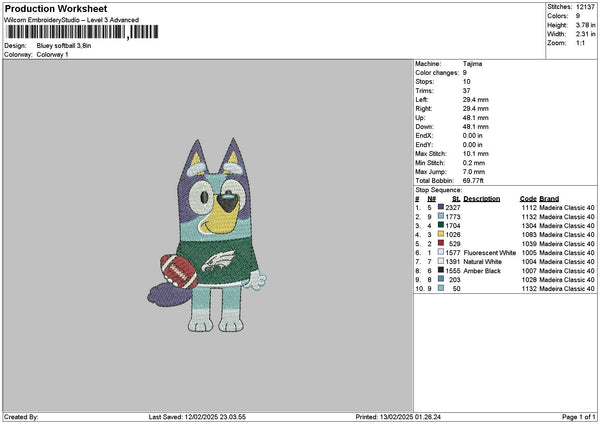Screen dimensions: 600x424
Task: Click the 'Natural White' description
Action: point(483,261)
